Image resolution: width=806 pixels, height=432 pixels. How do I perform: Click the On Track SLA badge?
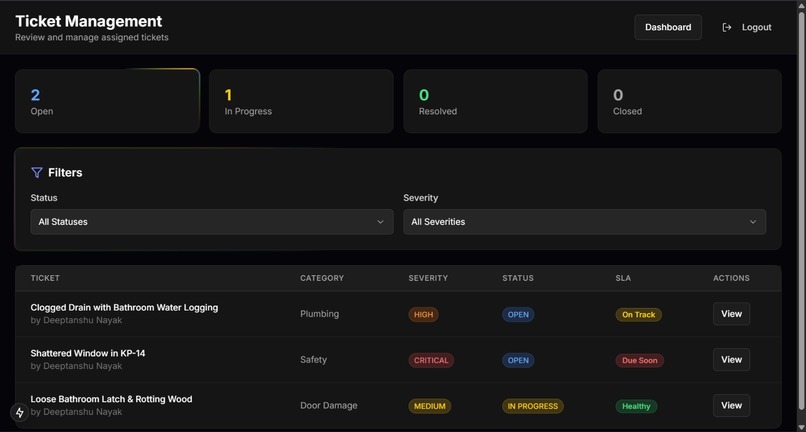click(638, 315)
